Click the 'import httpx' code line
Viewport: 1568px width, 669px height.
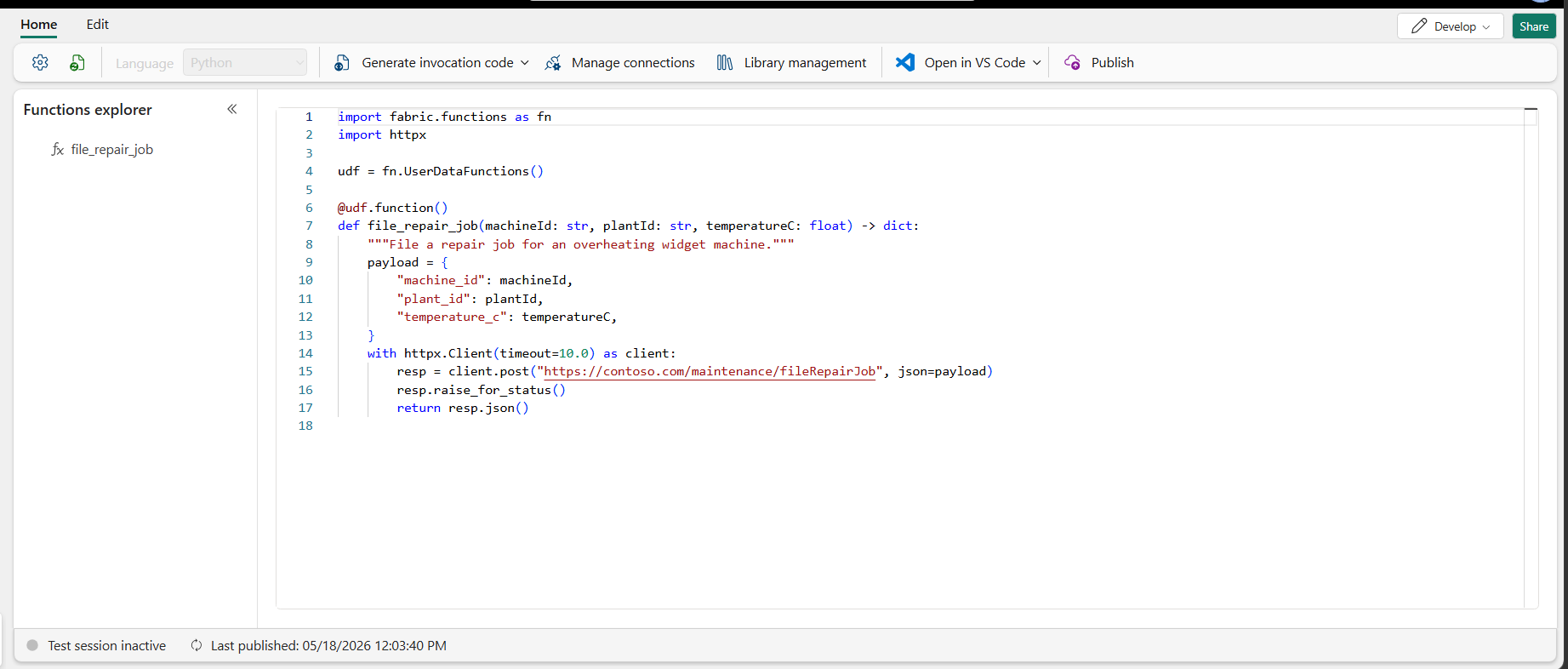point(382,134)
